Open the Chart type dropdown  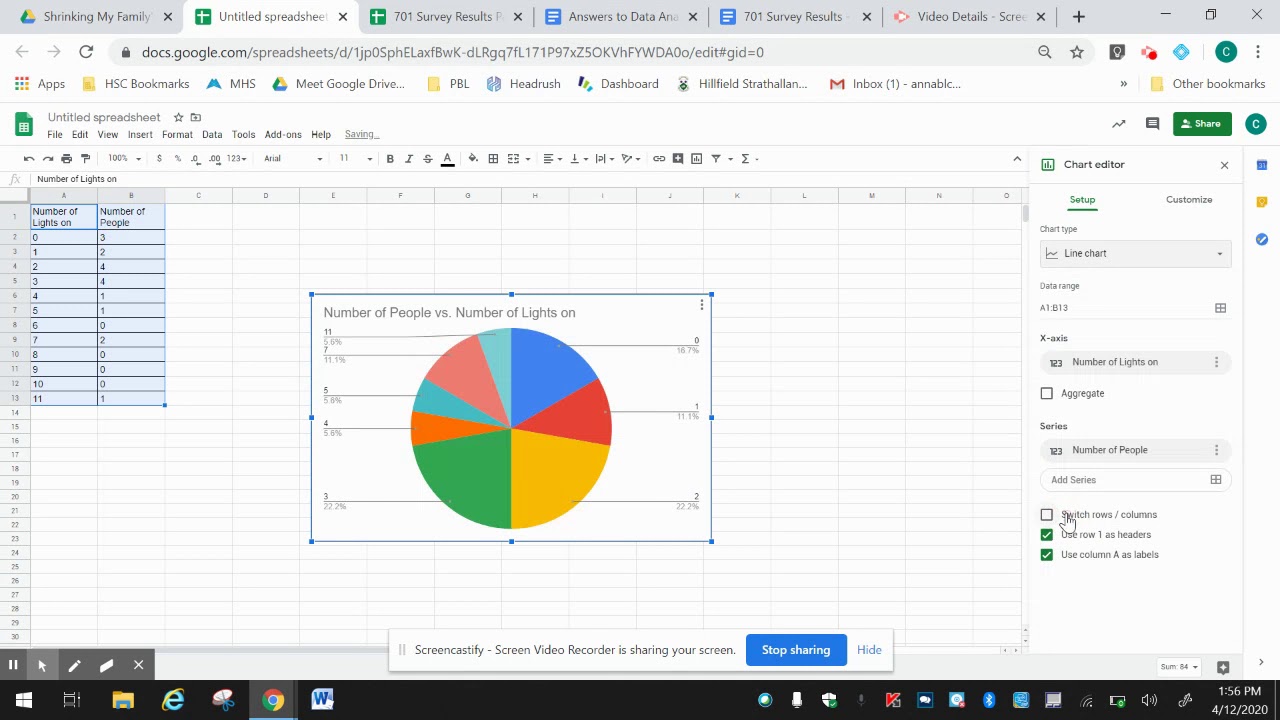point(1135,254)
